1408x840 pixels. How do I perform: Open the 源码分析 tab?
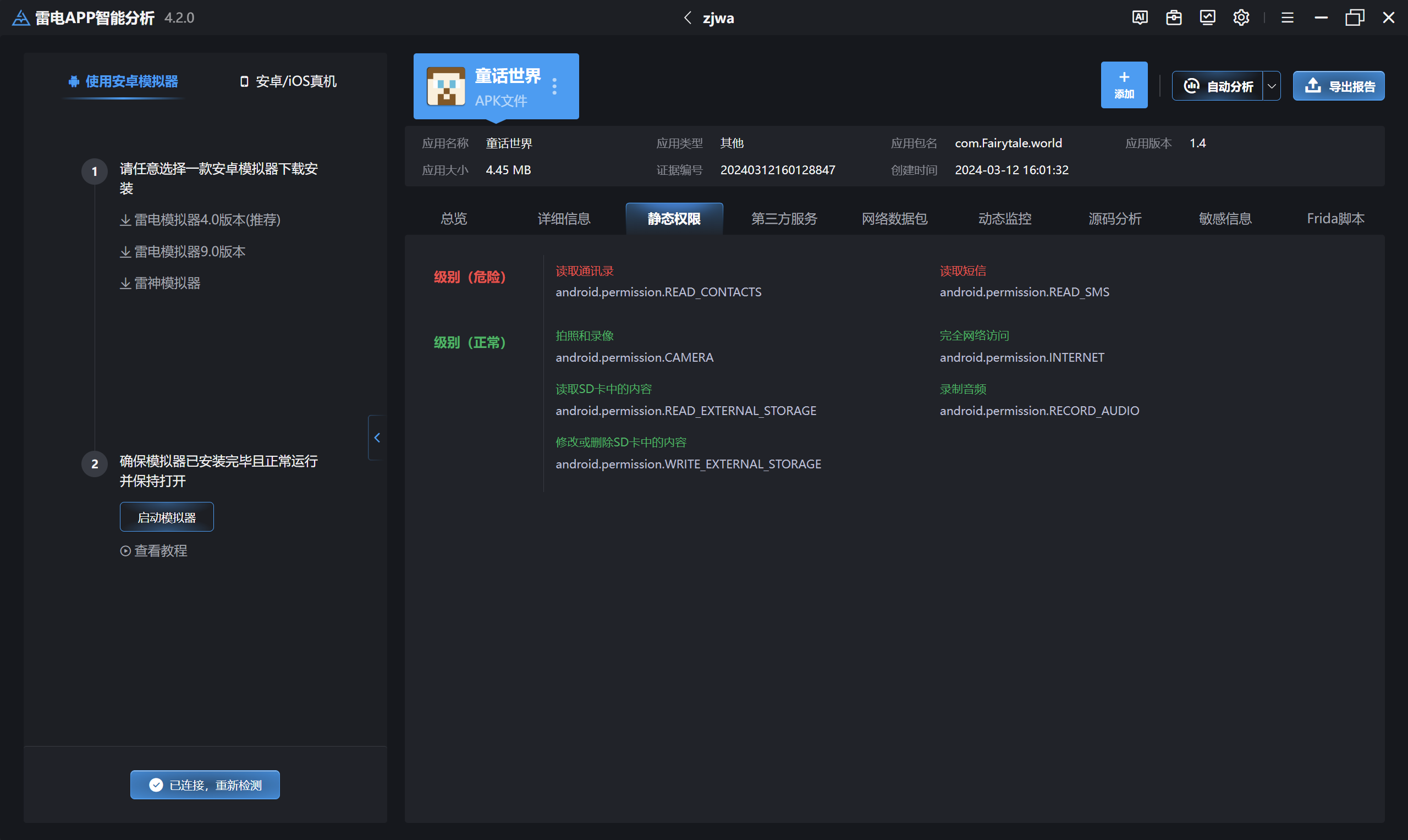tap(1115, 218)
